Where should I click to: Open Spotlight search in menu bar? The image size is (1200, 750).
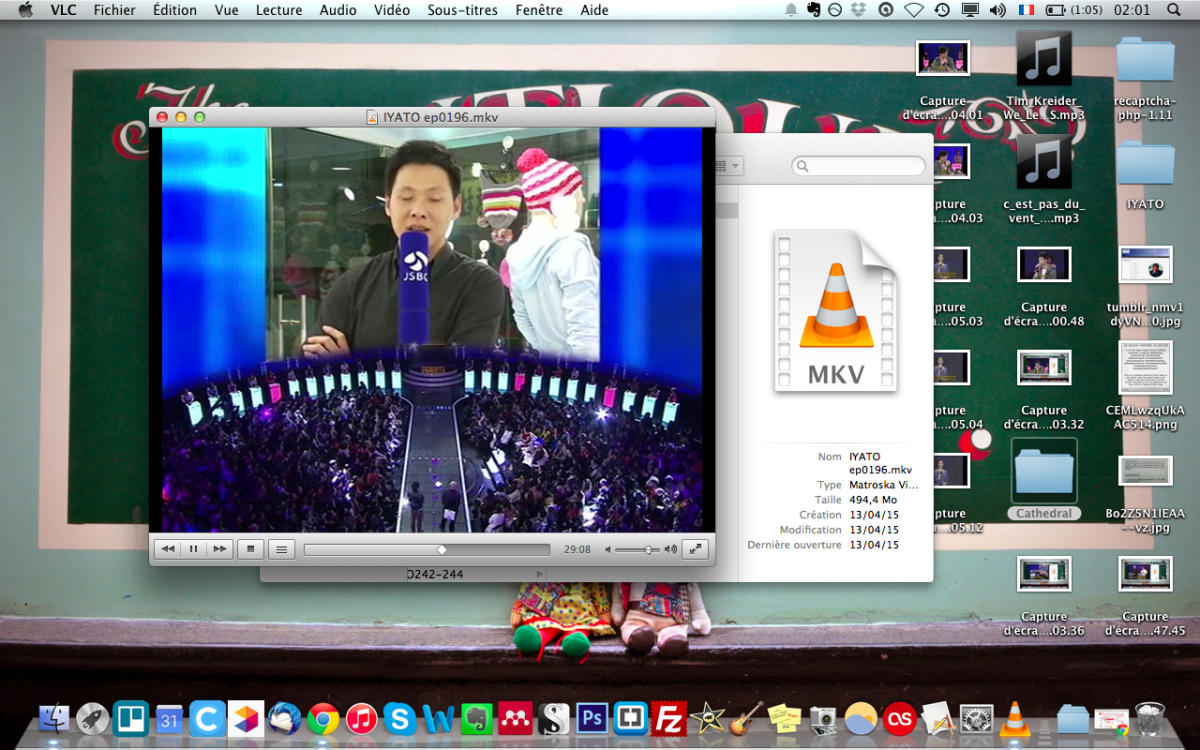(x=1173, y=10)
